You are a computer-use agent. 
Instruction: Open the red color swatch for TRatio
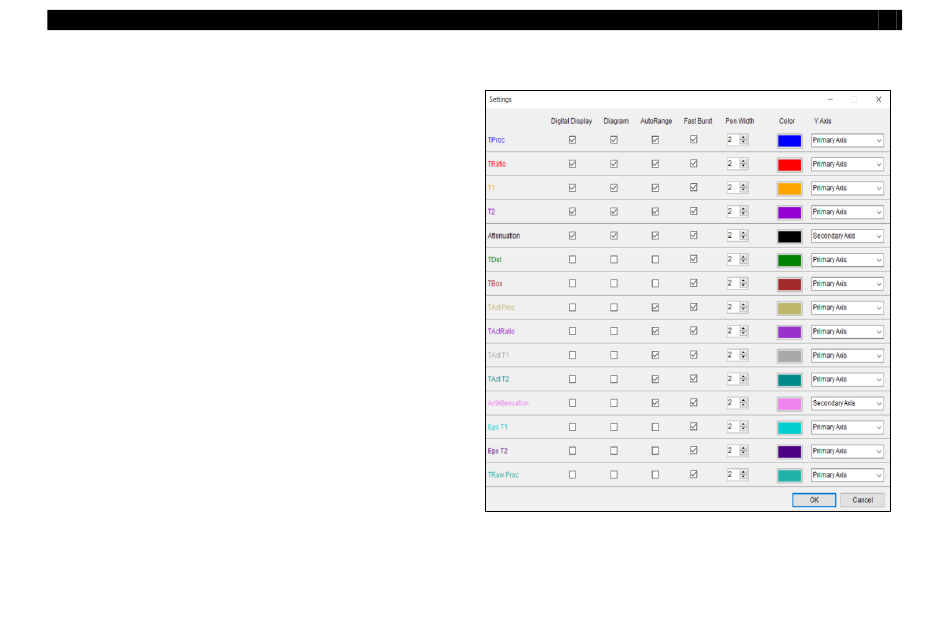[x=789, y=164]
